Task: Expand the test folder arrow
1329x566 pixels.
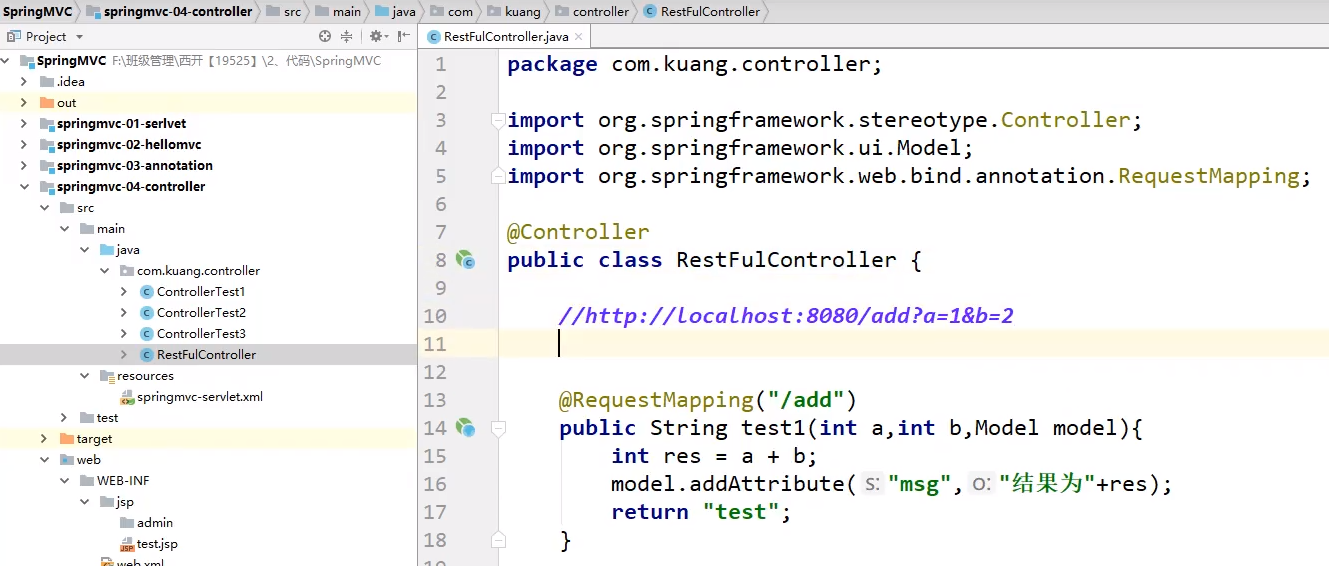Action: coord(64,418)
